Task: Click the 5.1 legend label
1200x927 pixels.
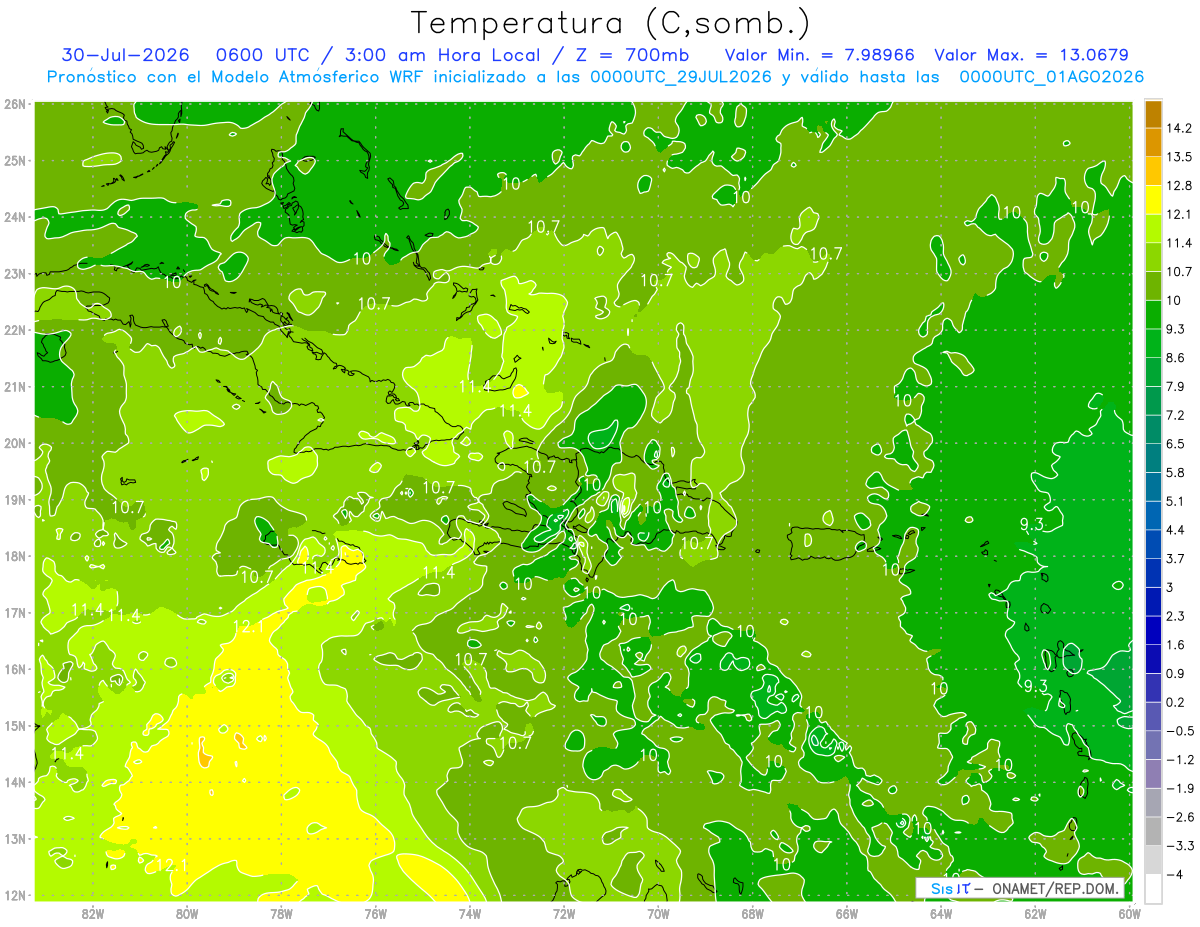Action: pos(1175,501)
